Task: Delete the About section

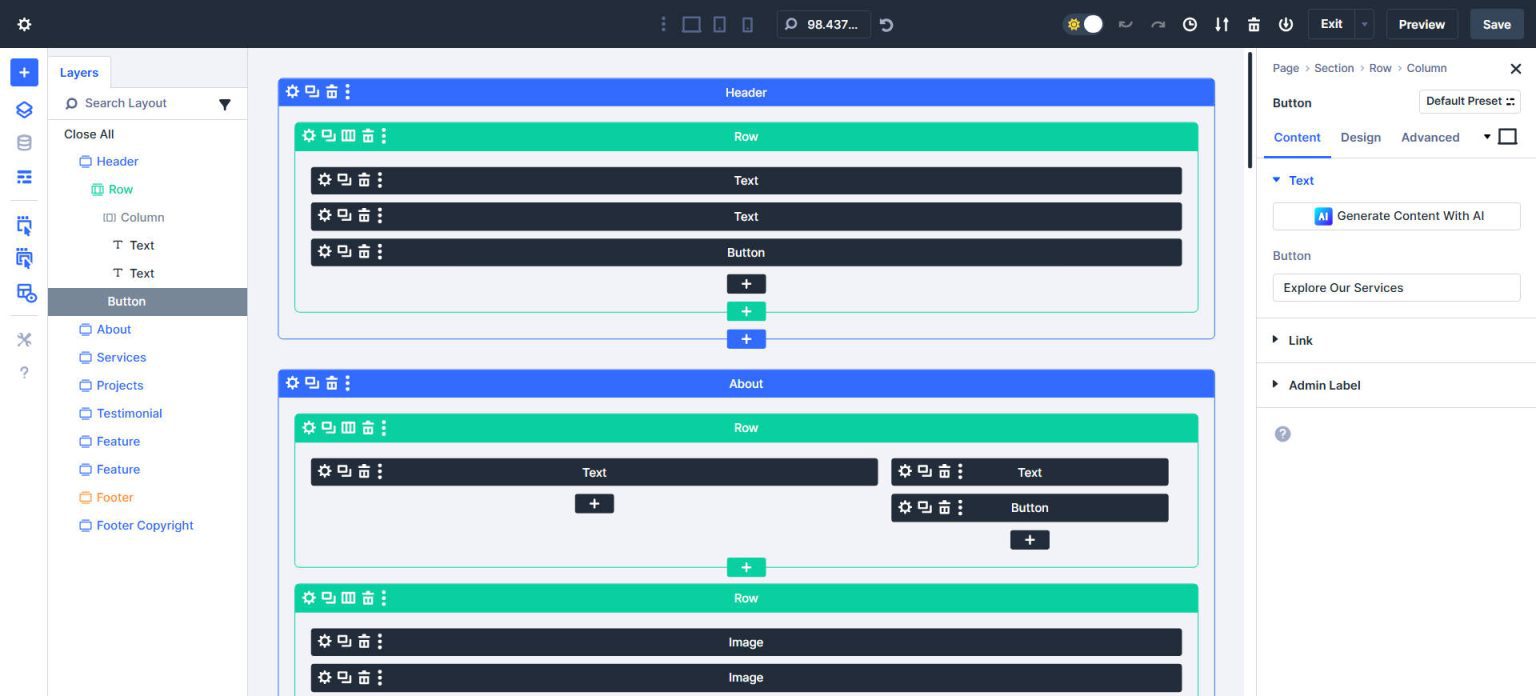Action: pyautogui.click(x=331, y=383)
